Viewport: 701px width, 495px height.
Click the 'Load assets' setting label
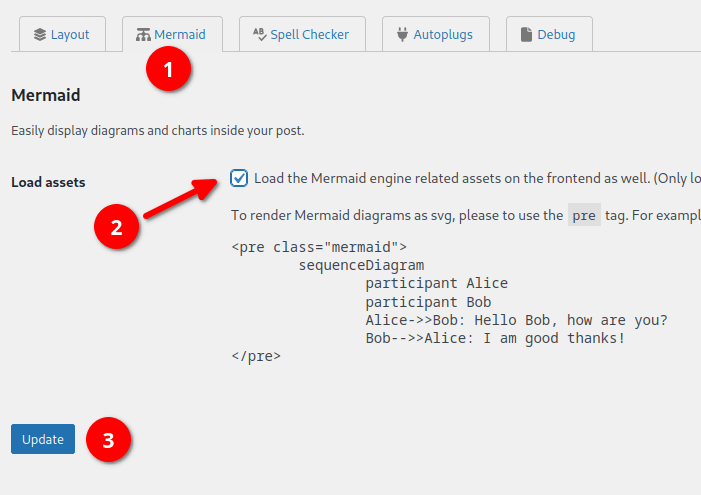(48, 182)
